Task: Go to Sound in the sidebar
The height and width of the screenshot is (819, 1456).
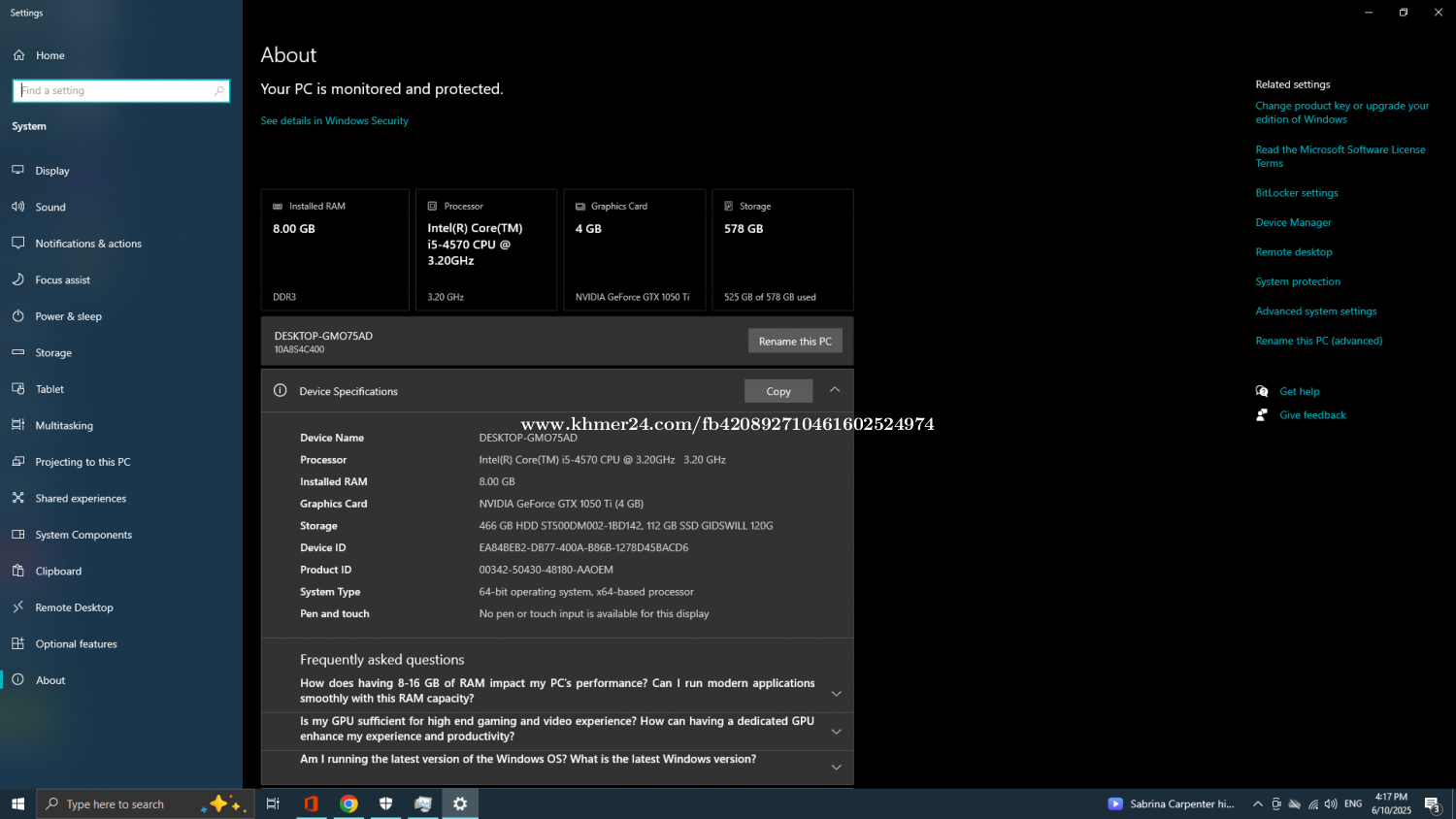Action: (50, 207)
